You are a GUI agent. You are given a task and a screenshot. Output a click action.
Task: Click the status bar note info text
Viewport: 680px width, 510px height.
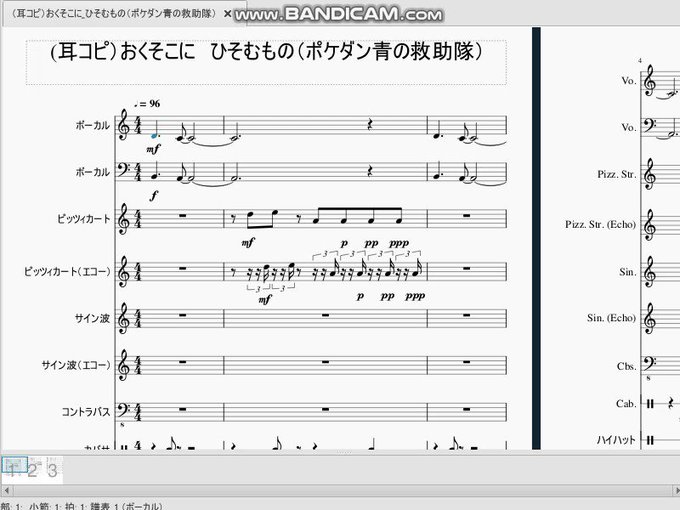[81, 507]
